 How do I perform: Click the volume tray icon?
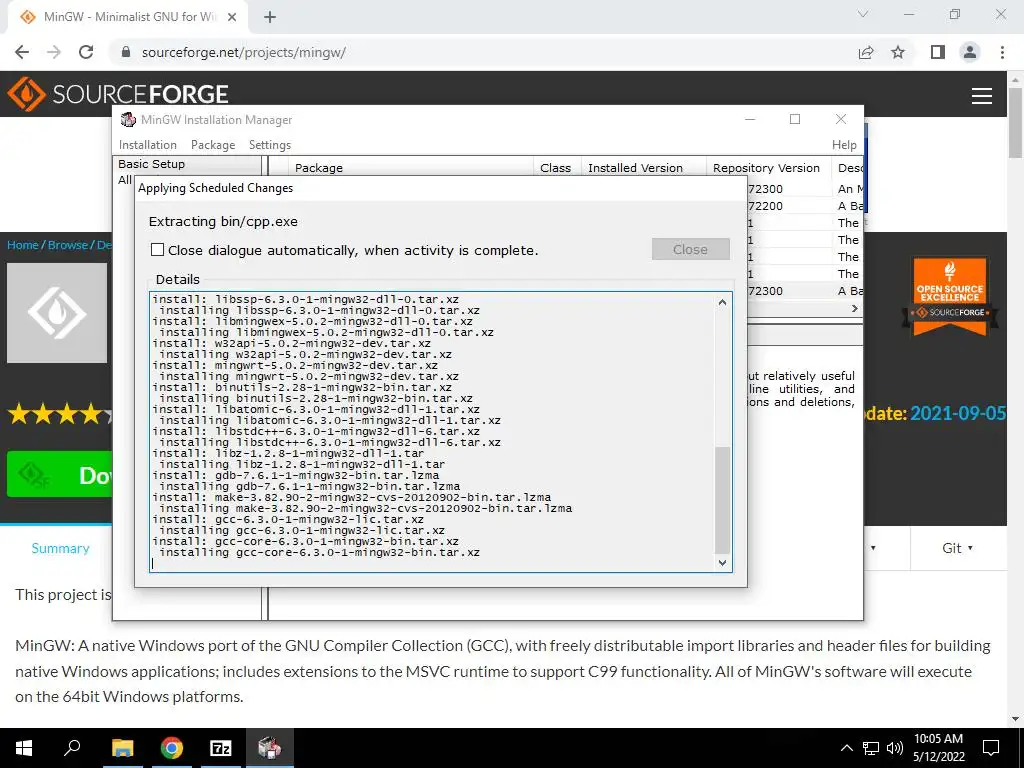click(x=895, y=748)
